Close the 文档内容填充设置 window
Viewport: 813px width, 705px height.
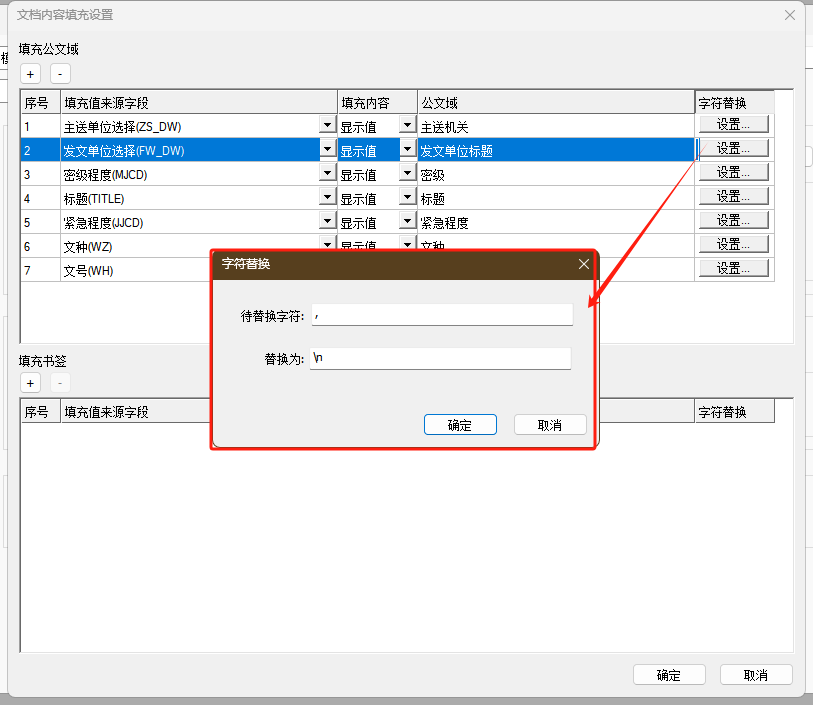(790, 15)
